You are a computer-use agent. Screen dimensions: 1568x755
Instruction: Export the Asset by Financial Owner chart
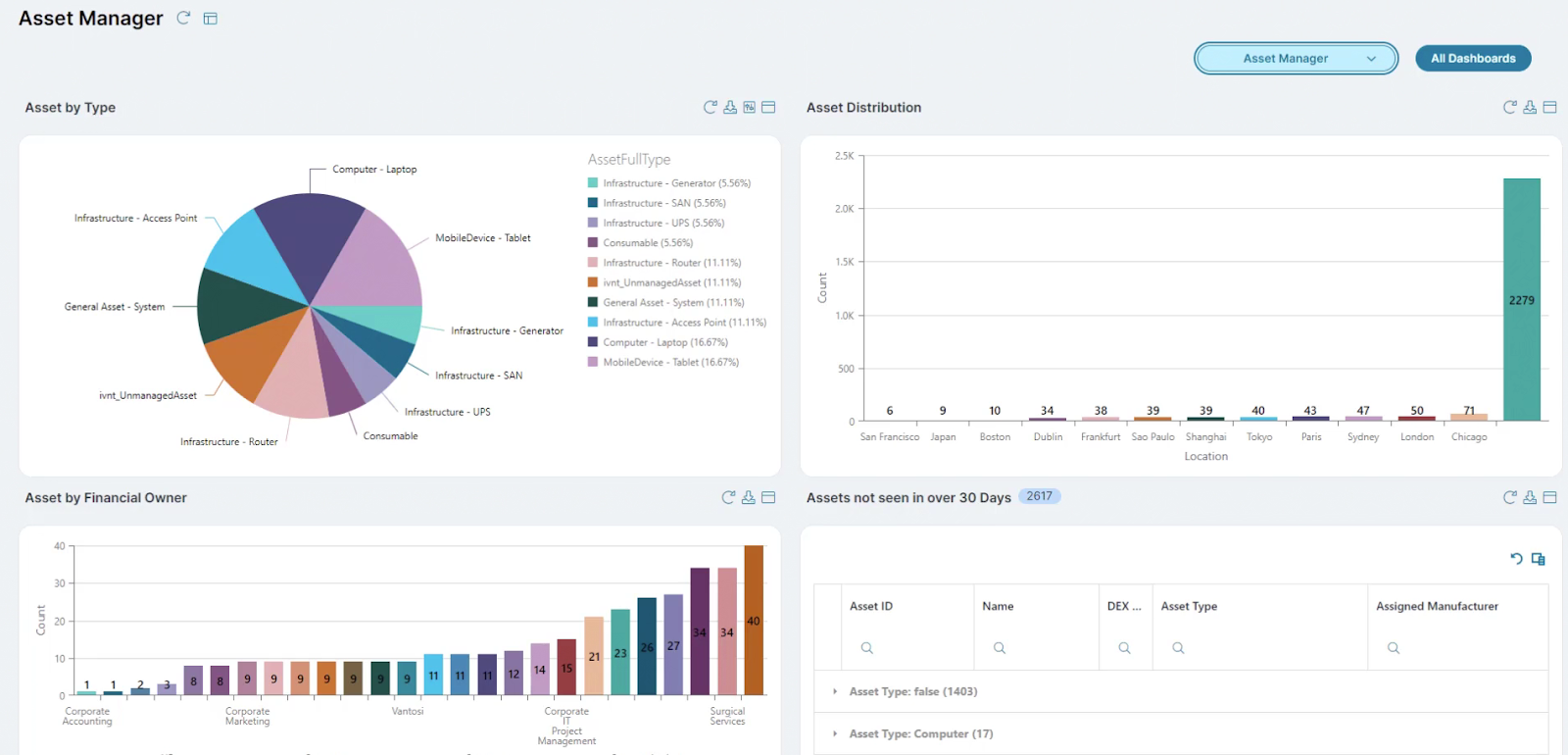[x=749, y=497]
